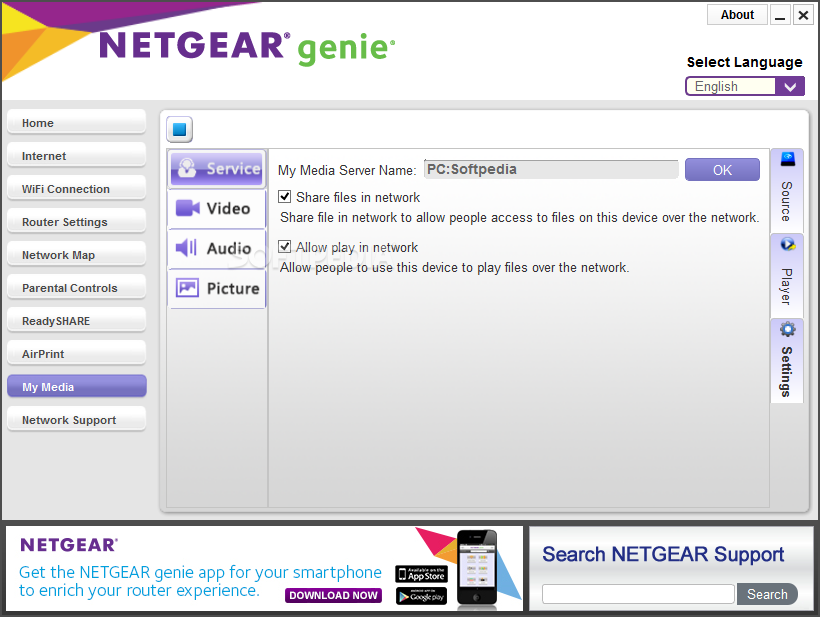Click the English language combo box
The height and width of the screenshot is (617, 820).
coord(745,86)
